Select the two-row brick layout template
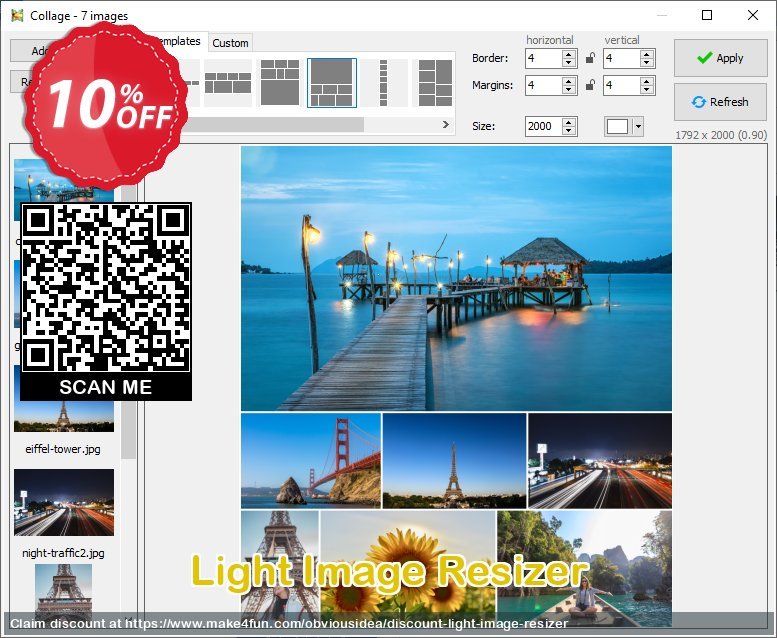Screen dimensions: 777x638 pyautogui.click(x=228, y=83)
